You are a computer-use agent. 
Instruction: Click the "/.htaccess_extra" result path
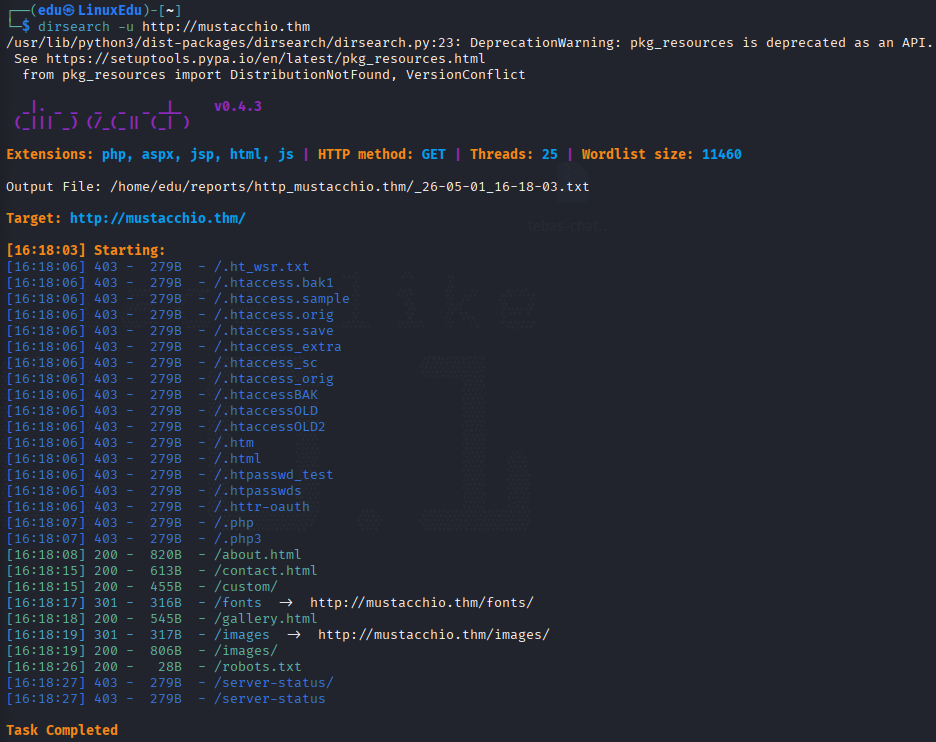278,347
